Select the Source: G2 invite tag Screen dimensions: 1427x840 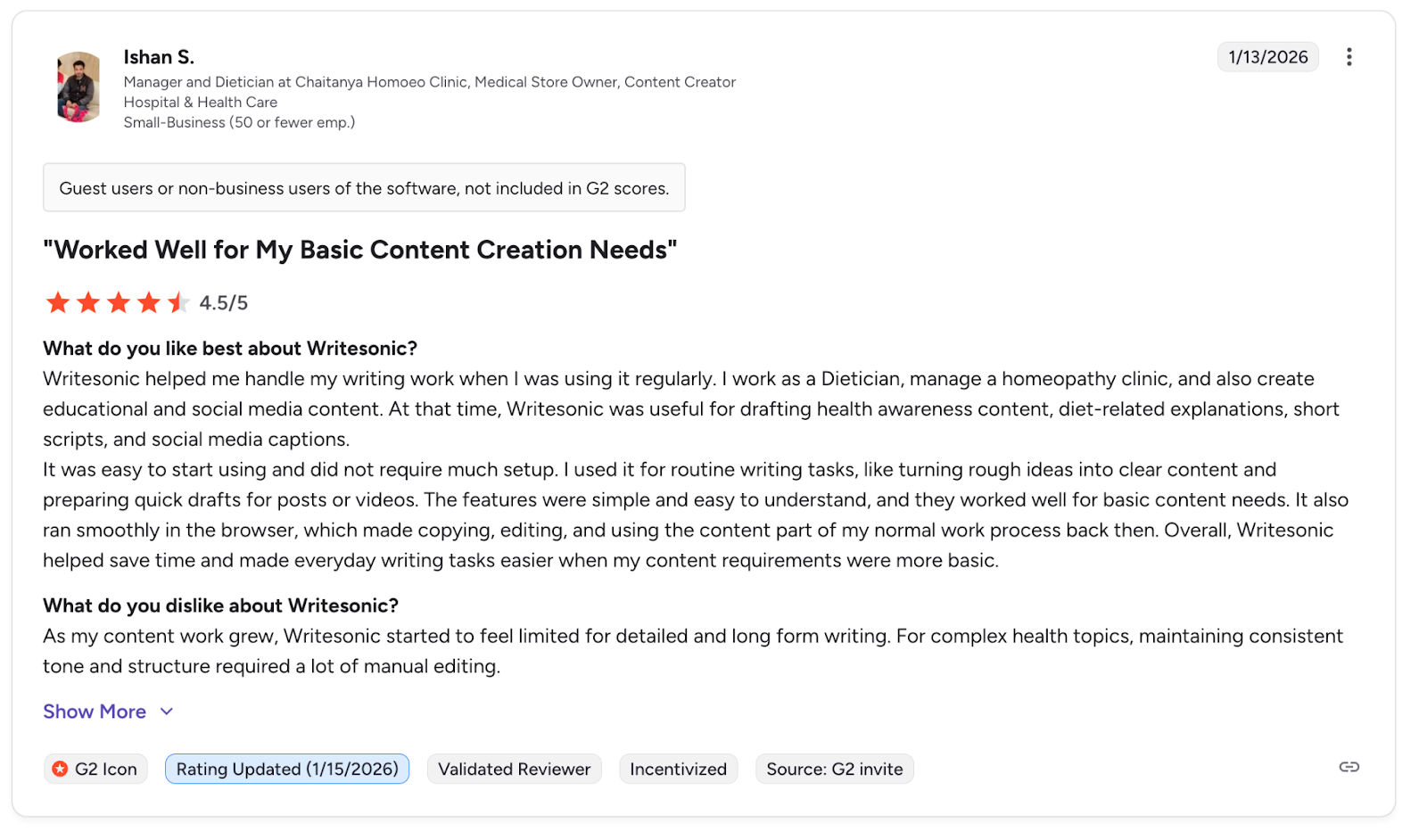click(835, 769)
